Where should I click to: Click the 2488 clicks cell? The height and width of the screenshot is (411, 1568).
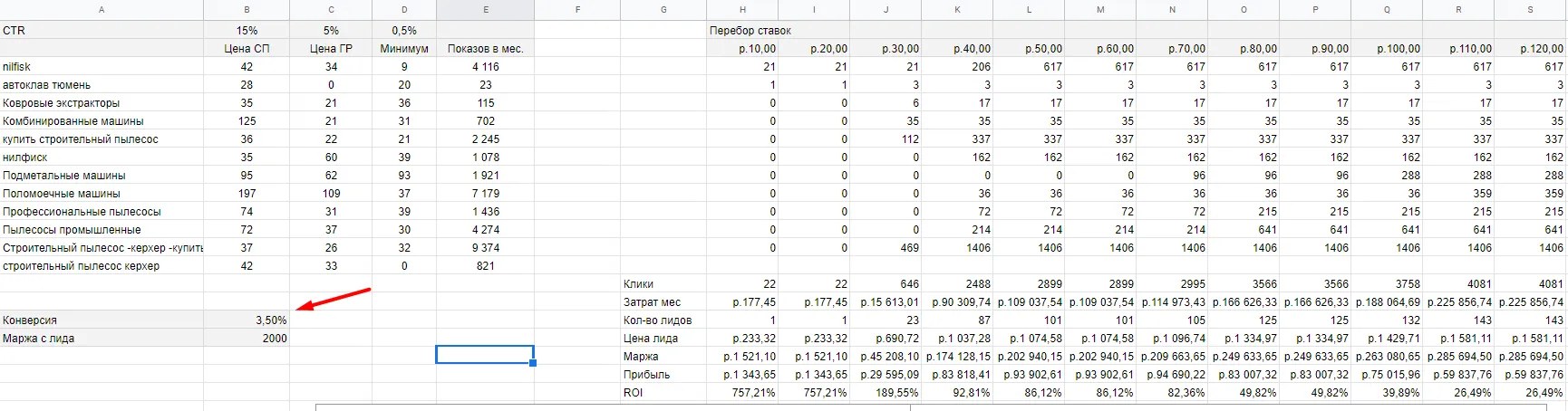click(957, 283)
